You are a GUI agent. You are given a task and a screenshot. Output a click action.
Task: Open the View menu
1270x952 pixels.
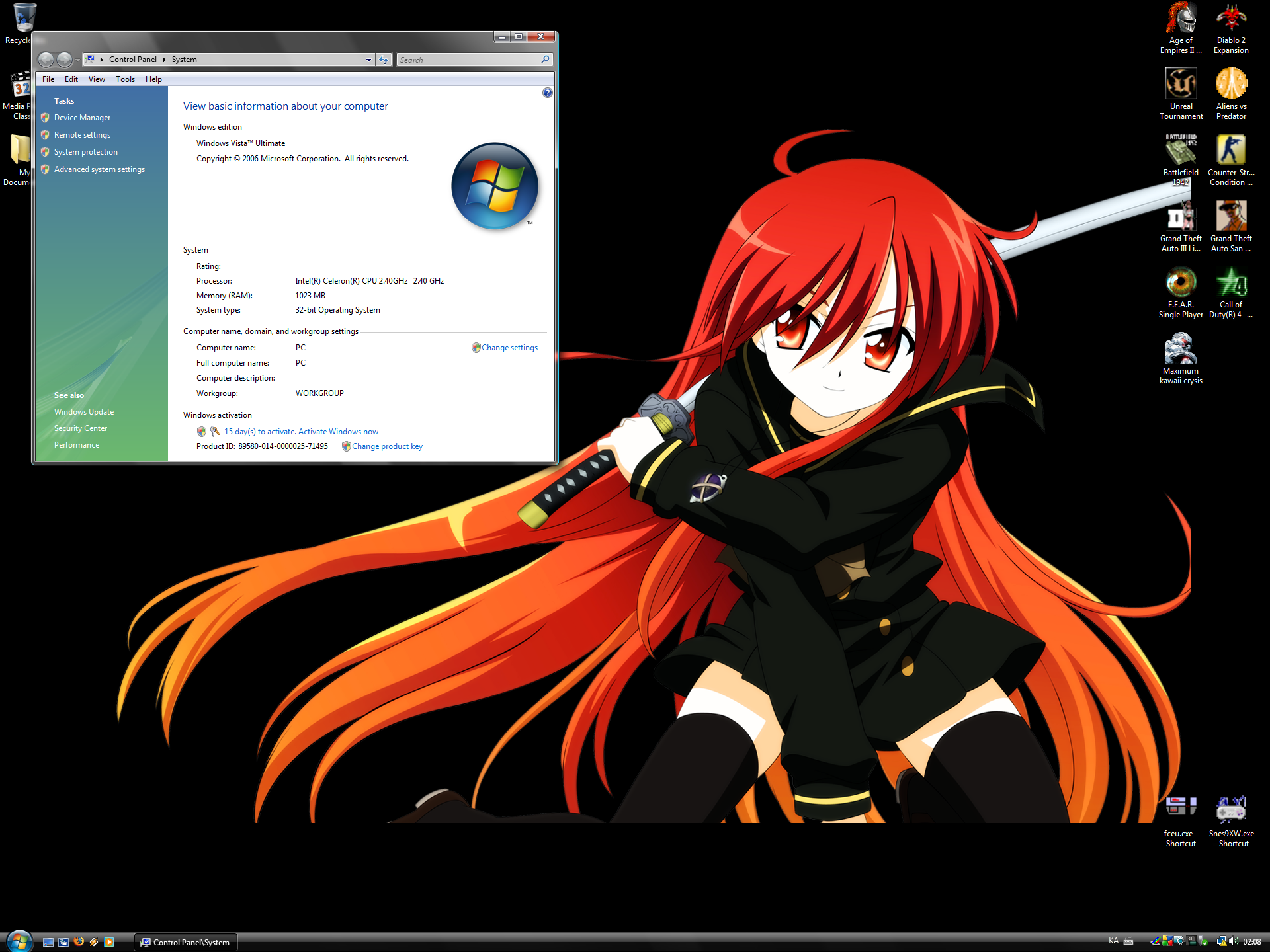[97, 79]
